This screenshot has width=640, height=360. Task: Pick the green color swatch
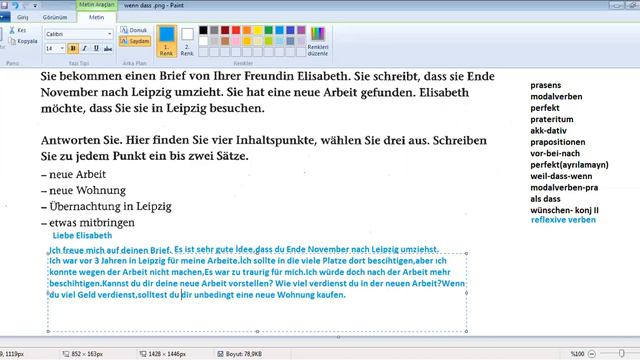269,30
